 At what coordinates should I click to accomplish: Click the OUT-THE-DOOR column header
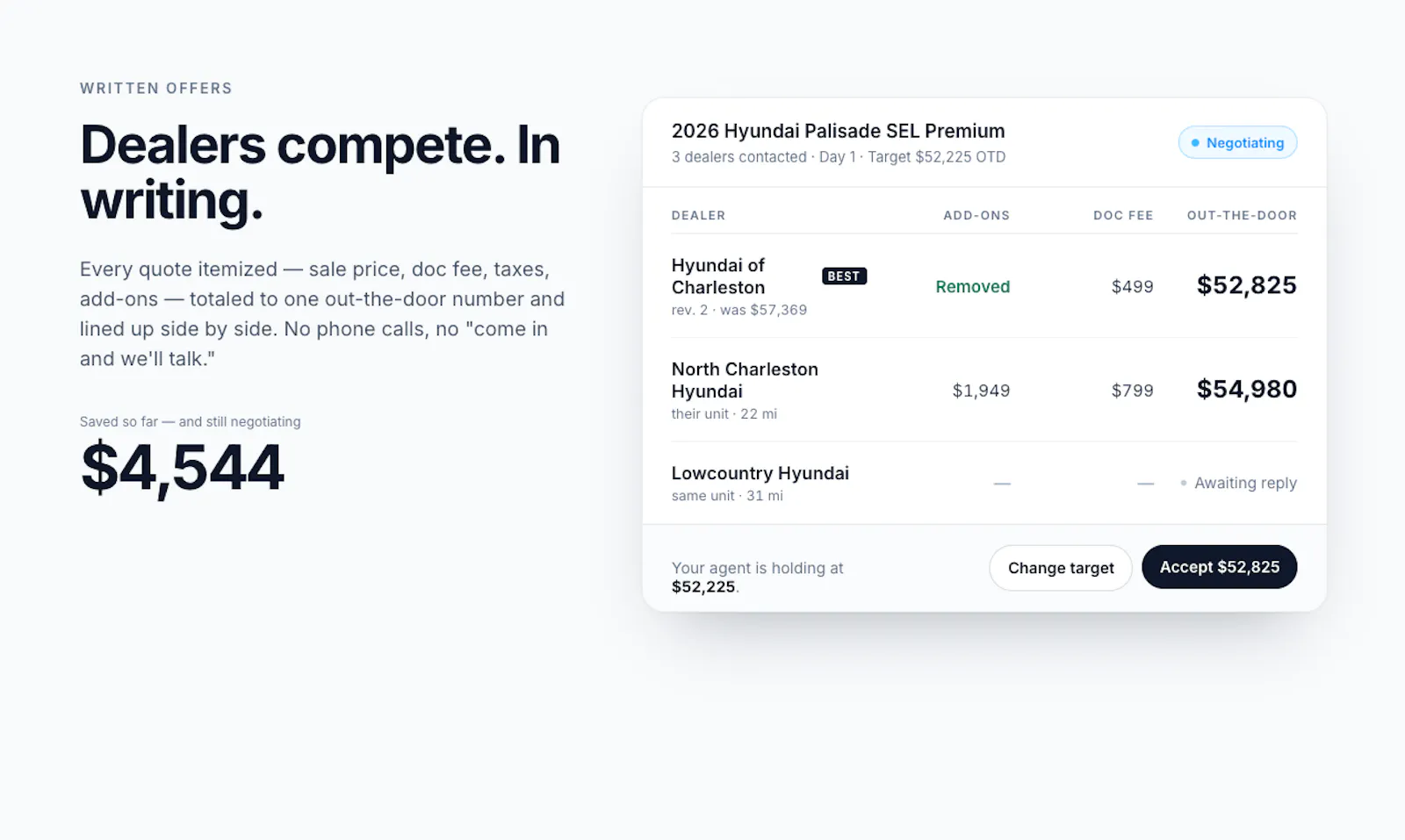(1242, 215)
